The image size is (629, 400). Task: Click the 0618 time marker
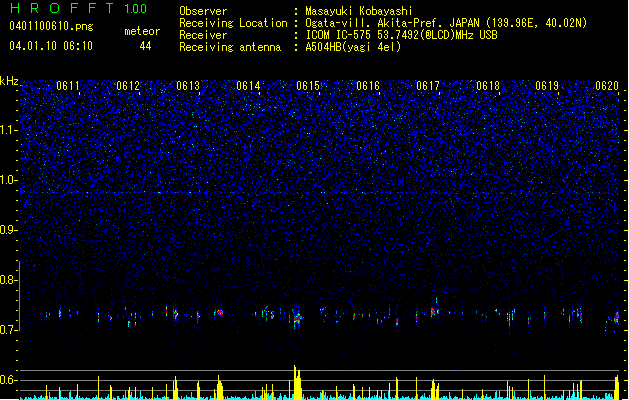488,86
